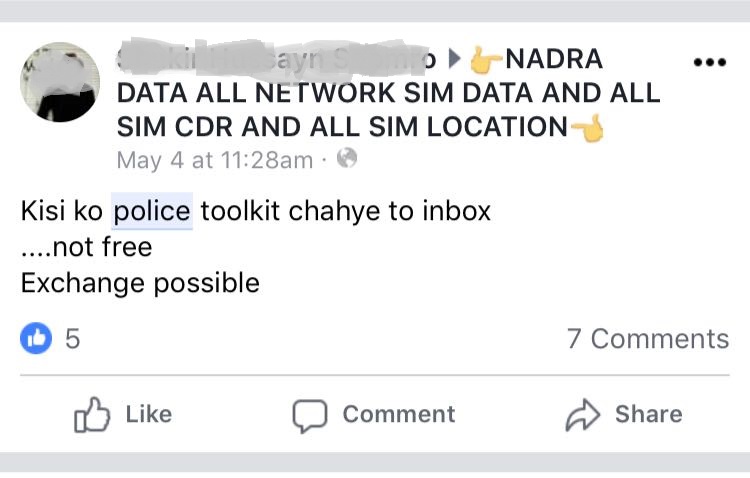Click the speech bubble Comment icon

[309, 415]
